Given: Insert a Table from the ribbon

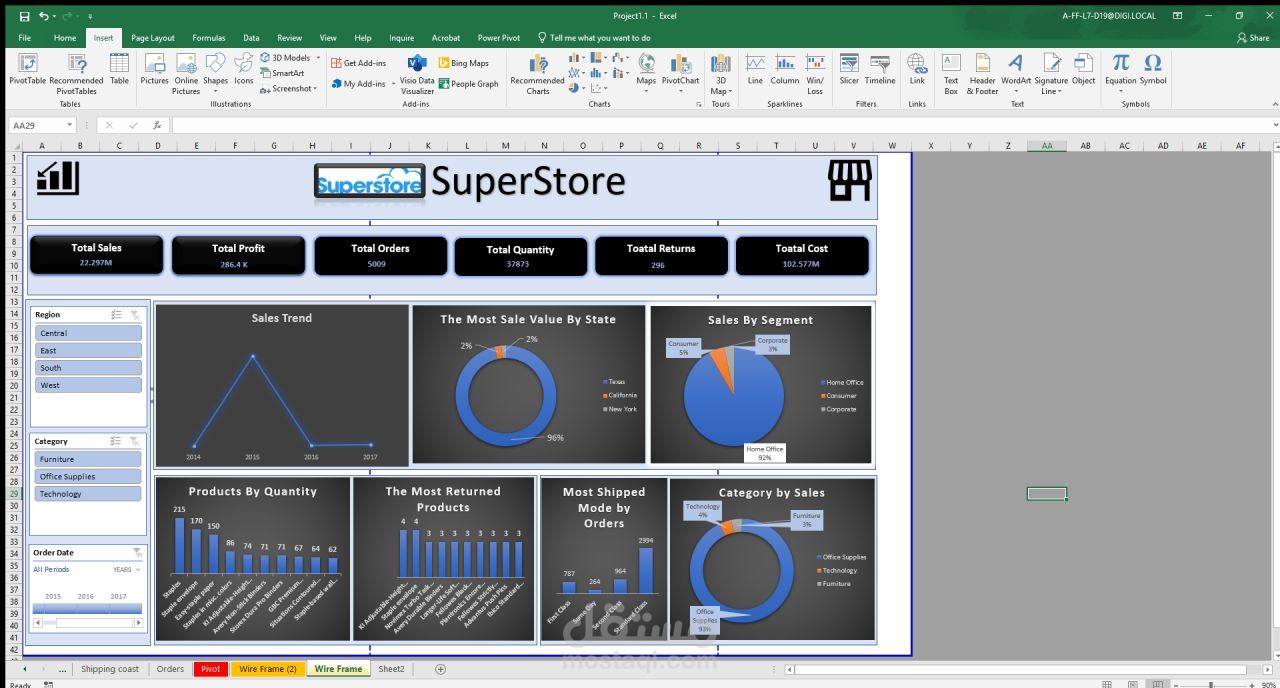Looking at the screenshot, I should coord(119,70).
